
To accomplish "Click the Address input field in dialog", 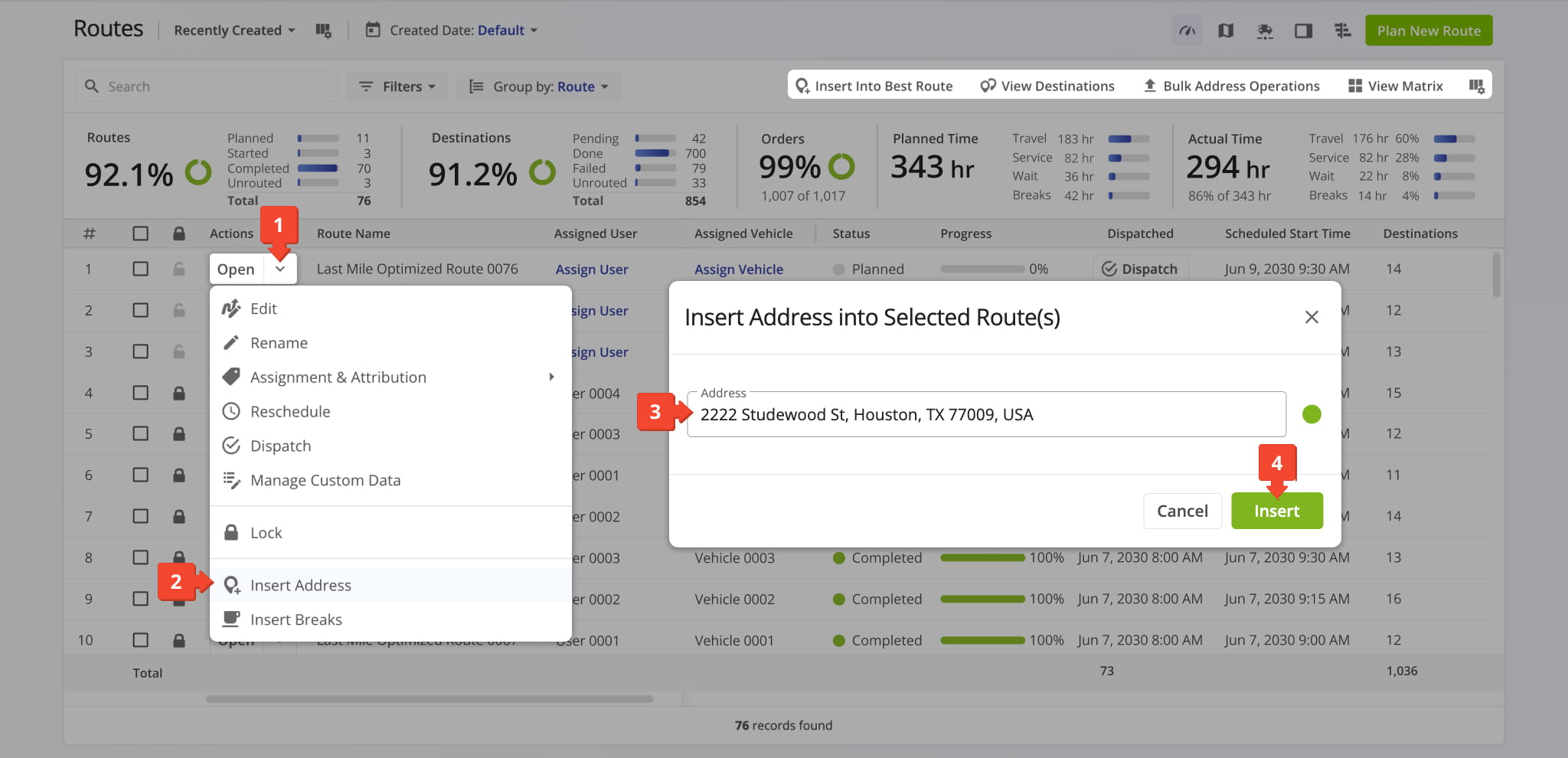I will [x=986, y=414].
